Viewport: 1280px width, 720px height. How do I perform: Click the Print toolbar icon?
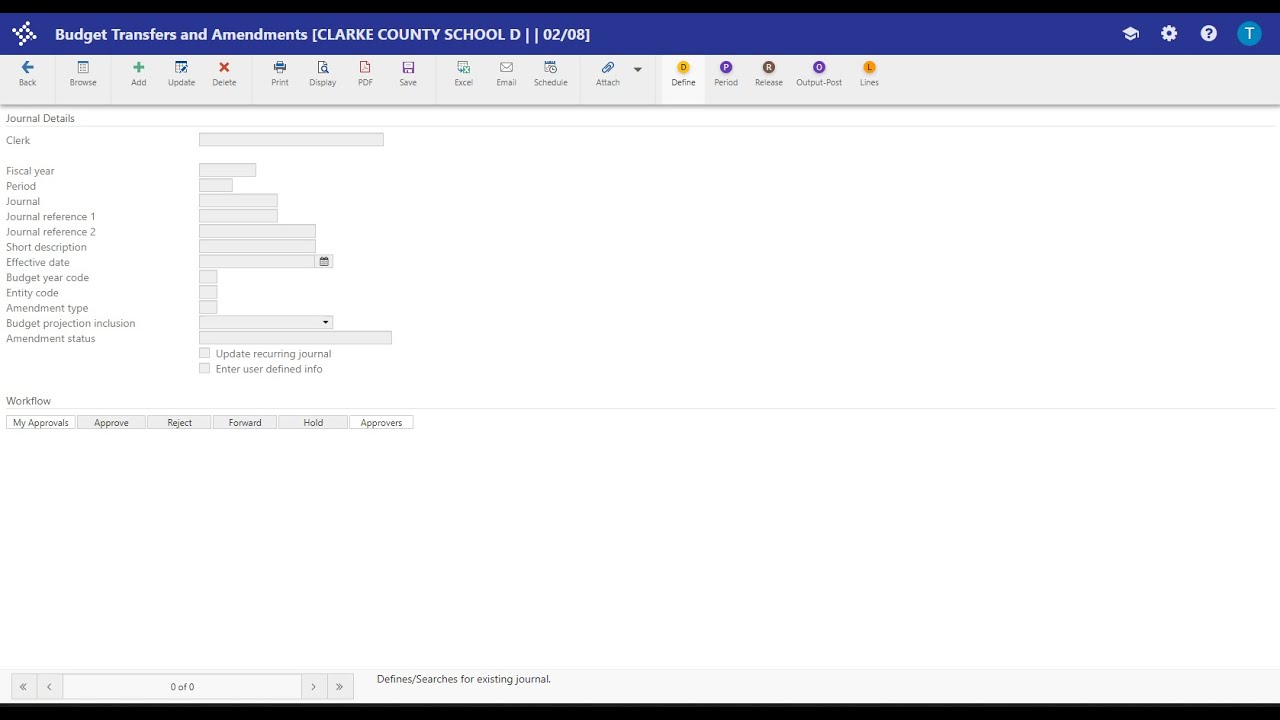tap(280, 68)
